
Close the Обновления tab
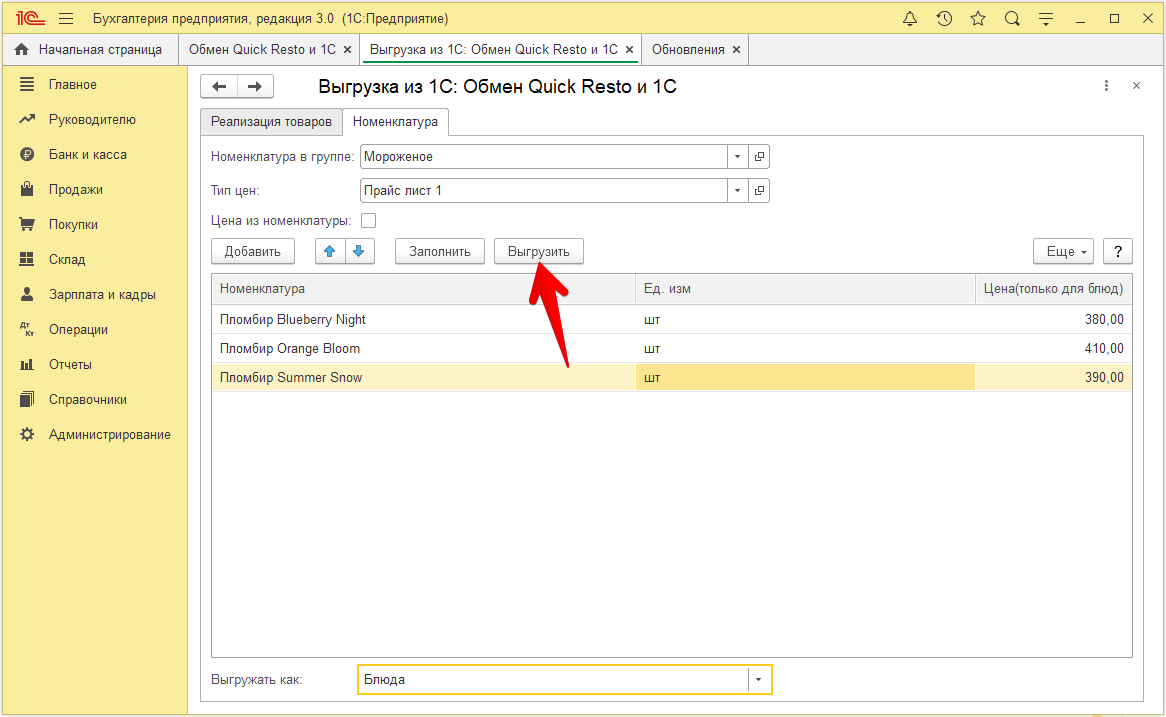tap(736, 50)
